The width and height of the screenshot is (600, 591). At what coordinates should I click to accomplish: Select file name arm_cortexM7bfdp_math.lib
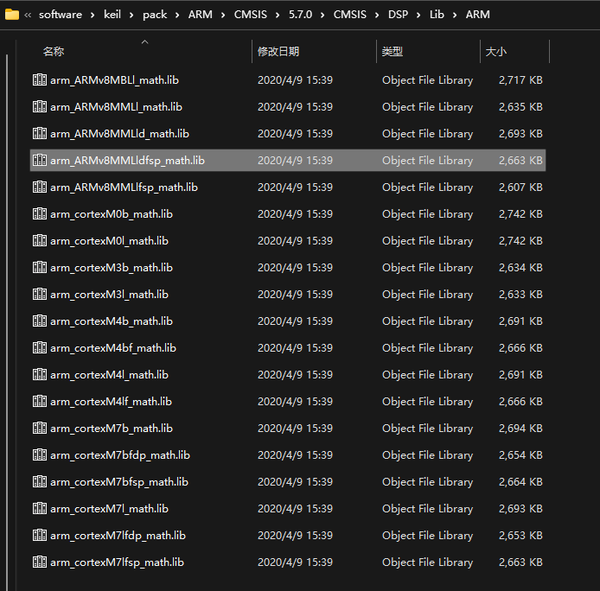tap(120, 455)
